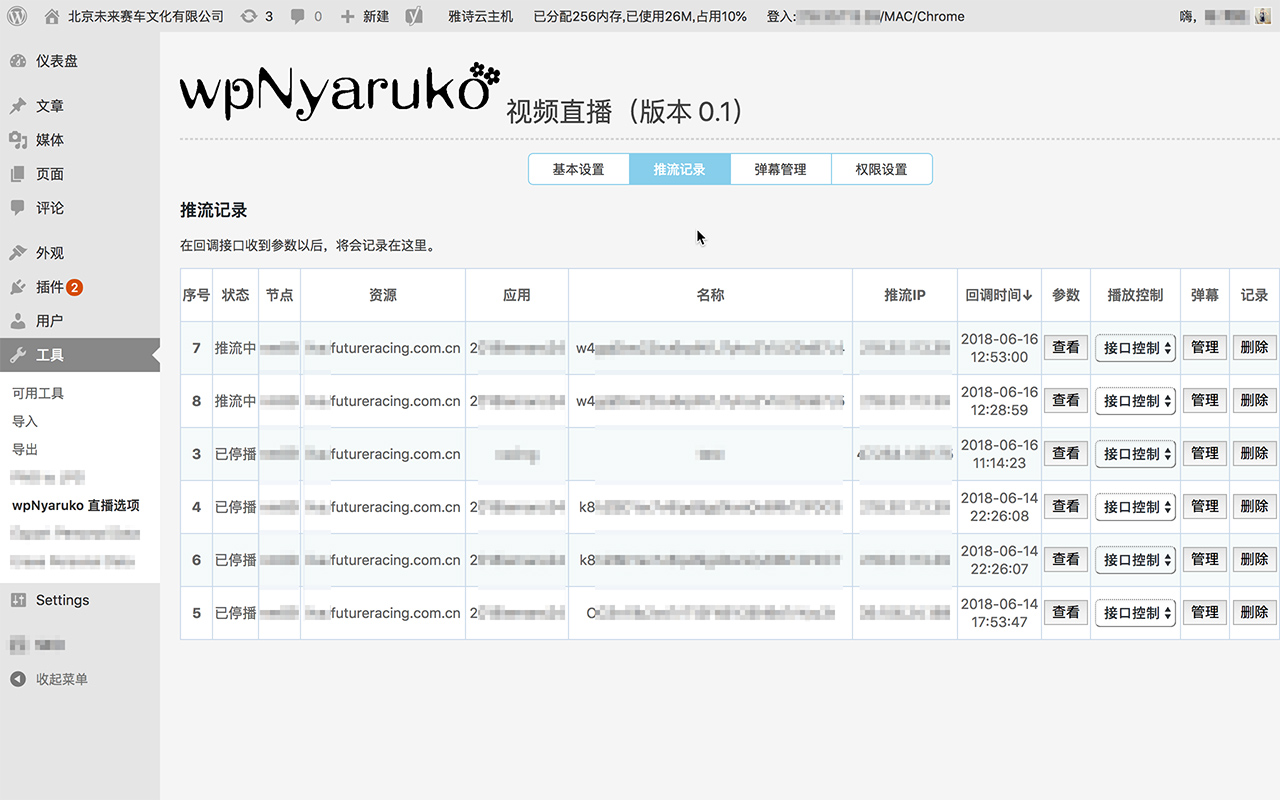This screenshot has width=1280, height=800.
Task: Click the 名称 column header
Action: [711, 295]
